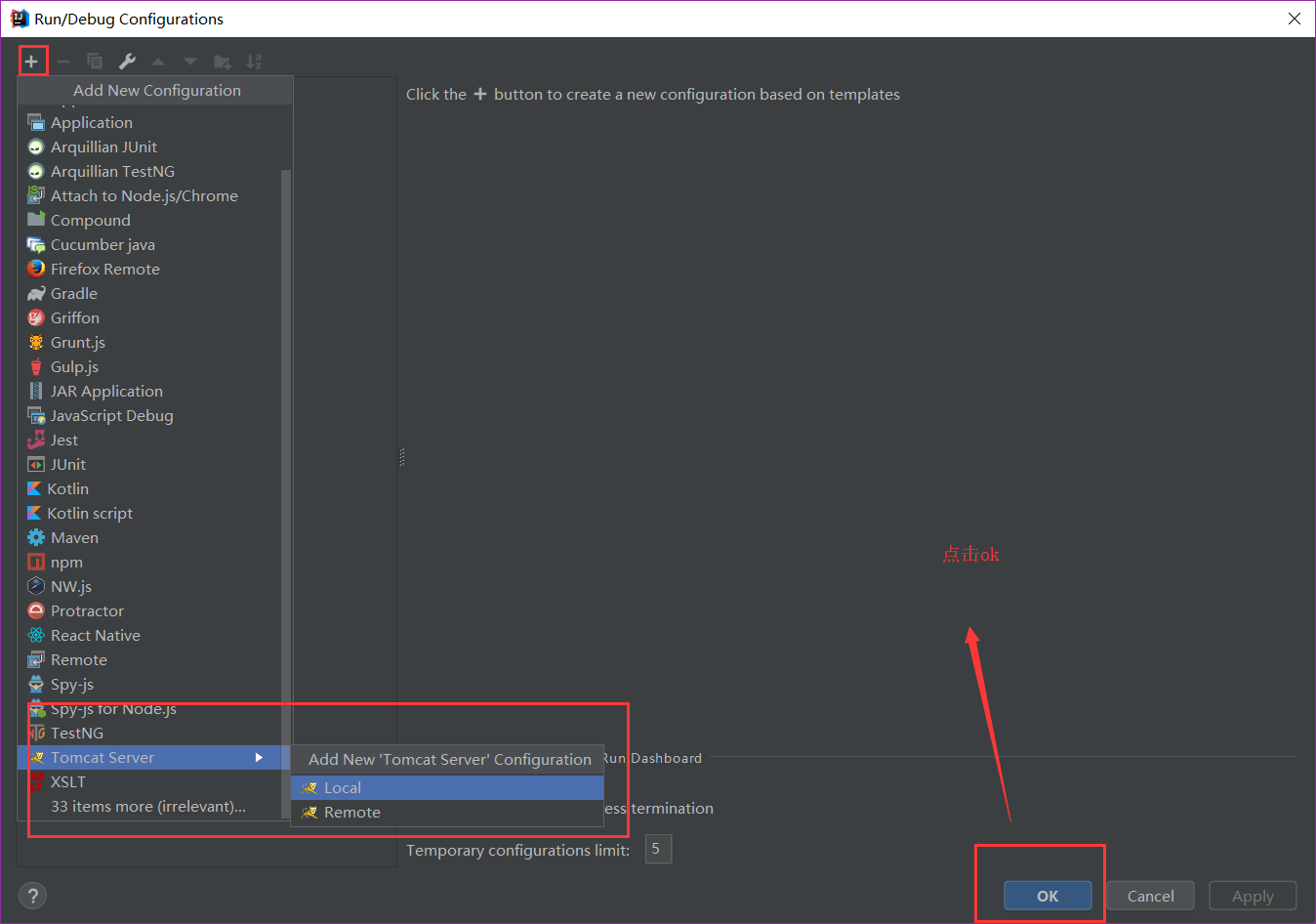Click the Move Up arrow icon
Image resolution: width=1316 pixels, height=924 pixels.
point(158,62)
